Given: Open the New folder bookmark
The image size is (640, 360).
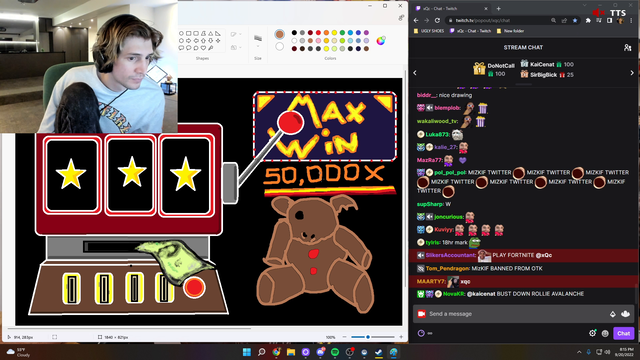Looking at the screenshot, I should (510, 31).
